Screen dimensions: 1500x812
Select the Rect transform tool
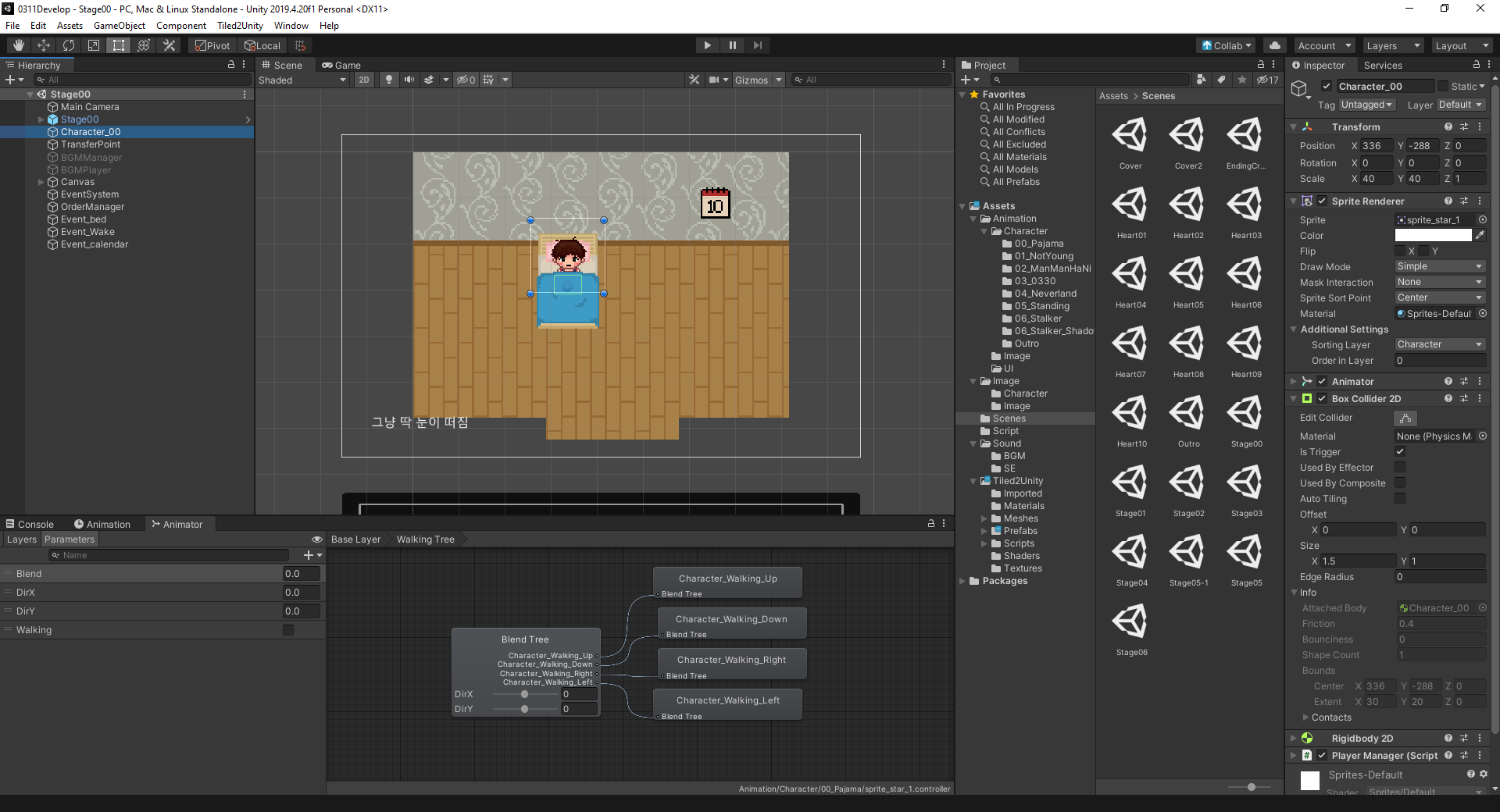click(119, 45)
